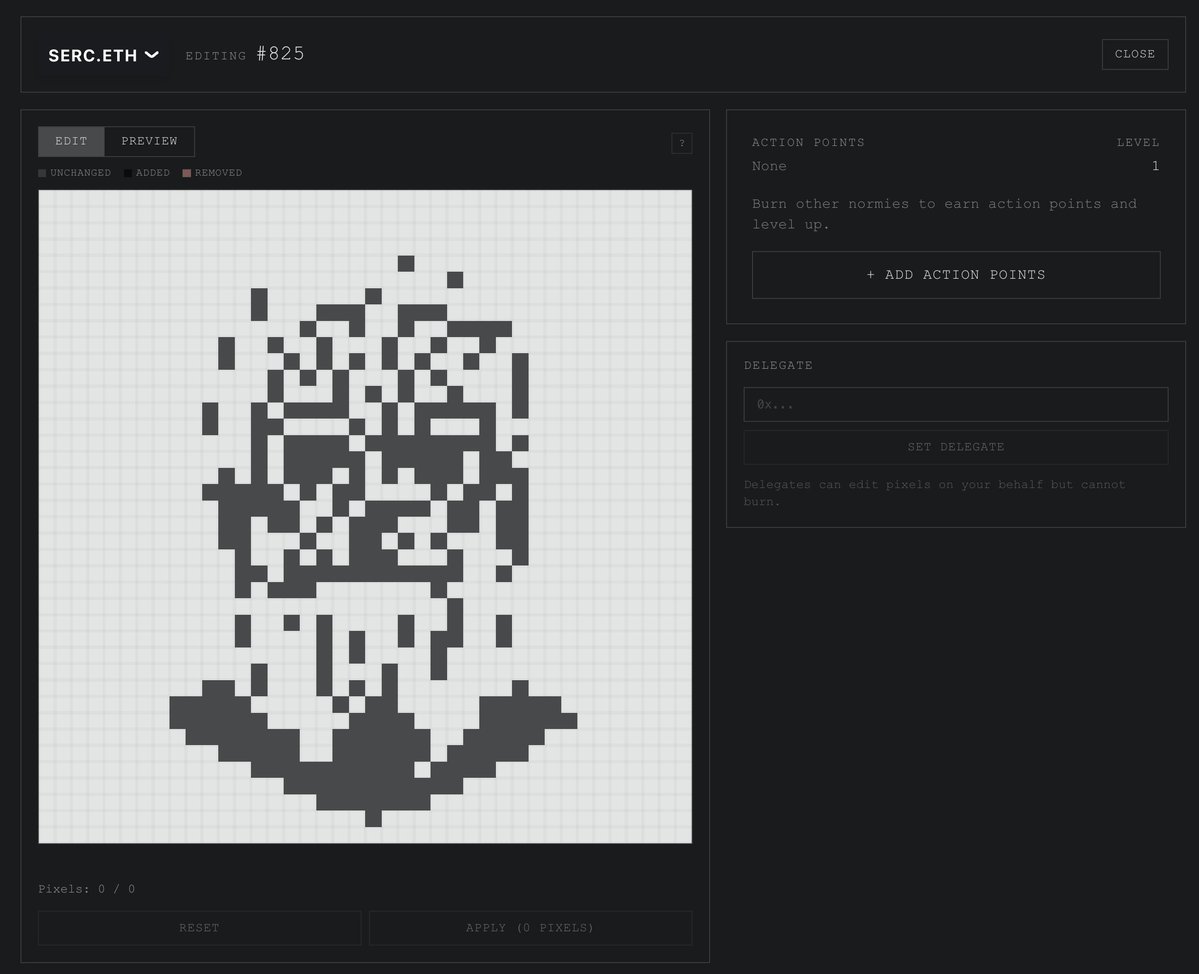1199x974 pixels.
Task: Click the CLOSE button
Action: point(1134,54)
